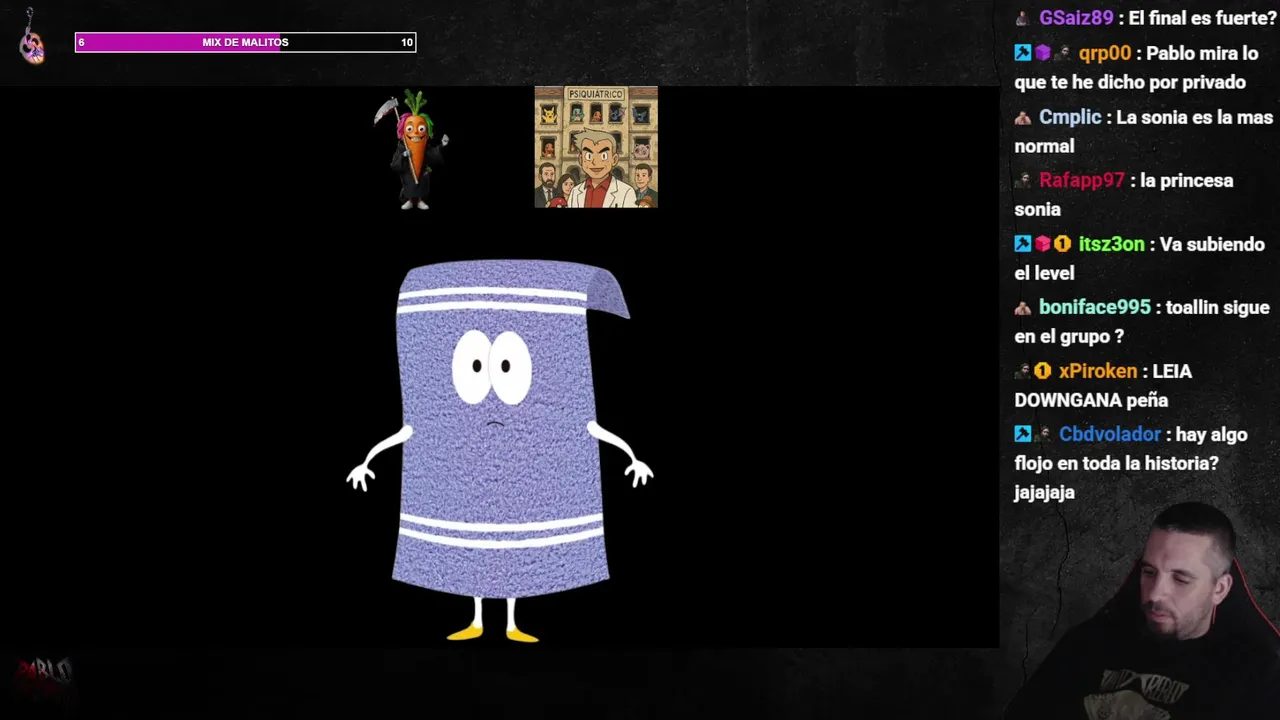Image resolution: width=1280 pixels, height=720 pixels.
Task: Click the small avatar badge before boniface995
Action: [x=1022, y=308]
